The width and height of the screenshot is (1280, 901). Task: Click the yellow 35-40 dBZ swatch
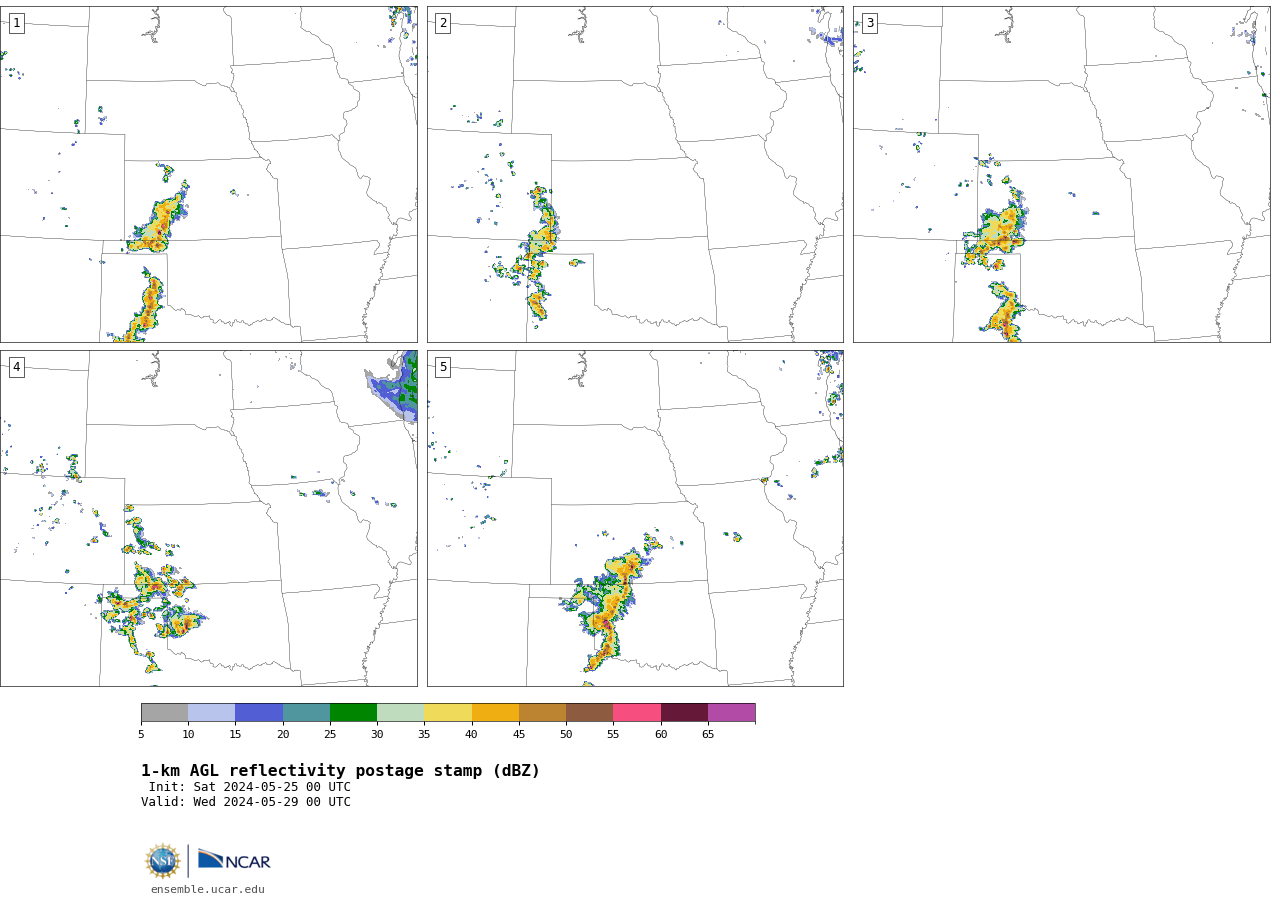coord(448,713)
